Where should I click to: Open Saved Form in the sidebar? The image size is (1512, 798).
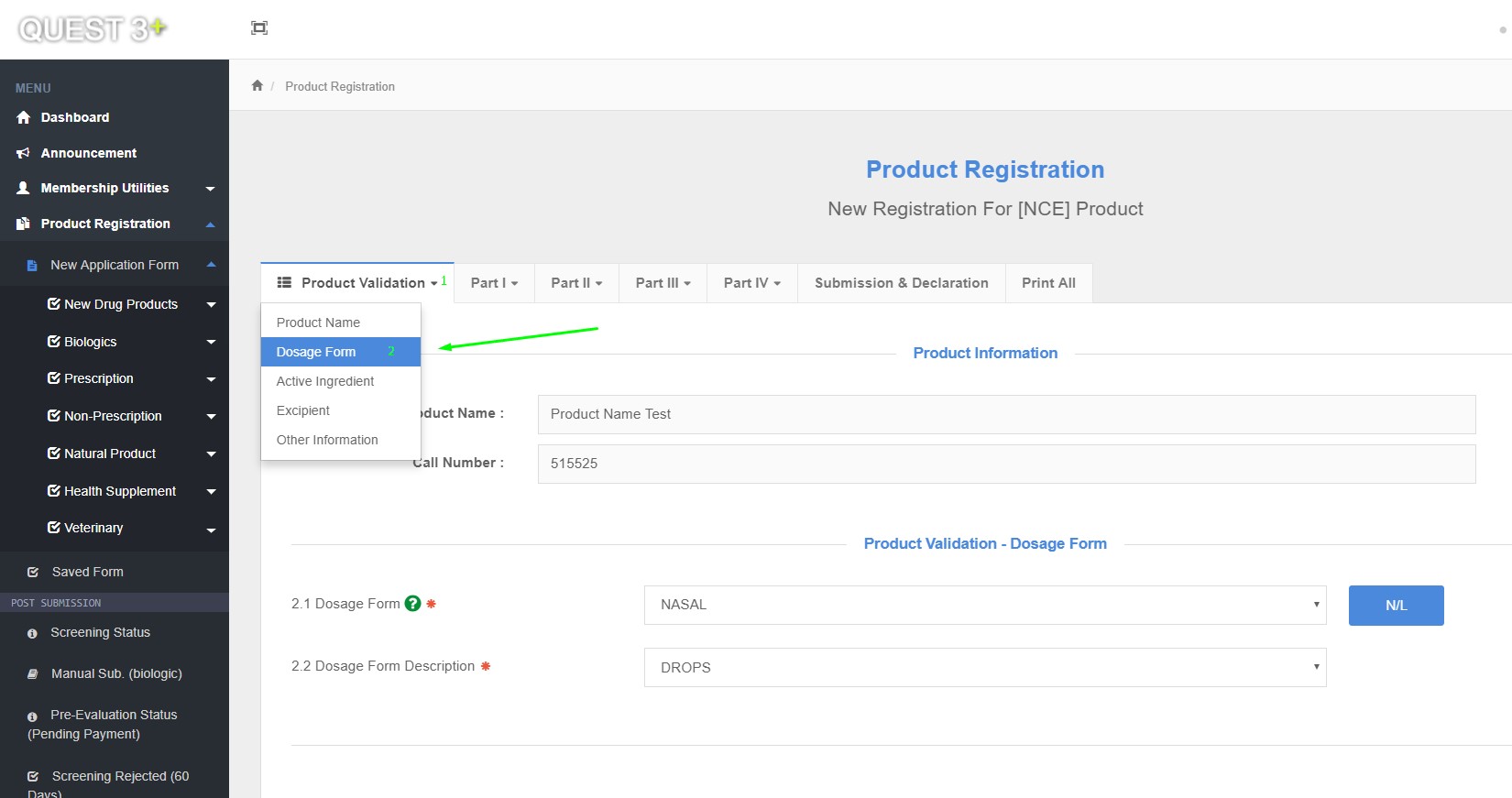click(87, 572)
